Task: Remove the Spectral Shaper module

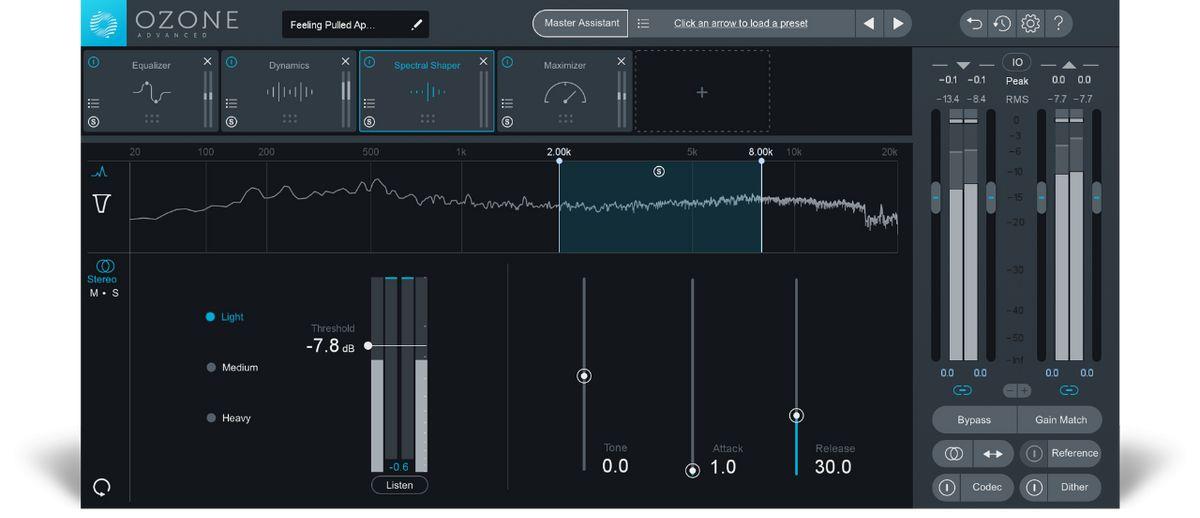Action: [x=484, y=62]
